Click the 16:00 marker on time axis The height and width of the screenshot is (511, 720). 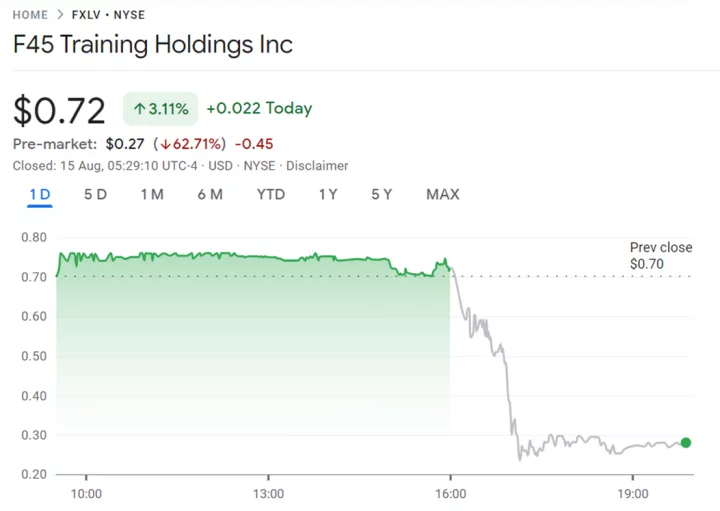tap(451, 493)
